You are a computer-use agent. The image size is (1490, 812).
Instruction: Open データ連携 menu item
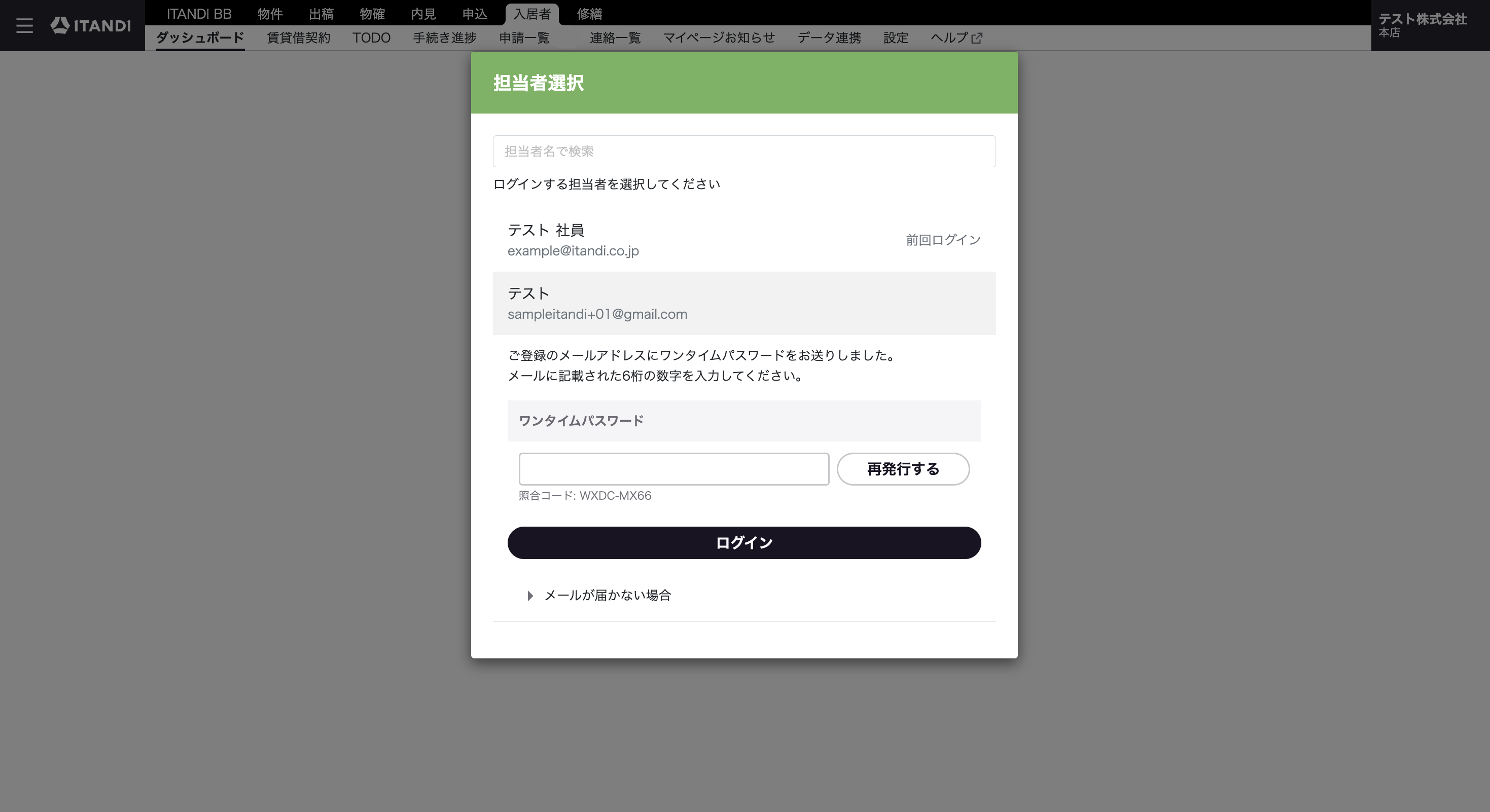click(829, 38)
